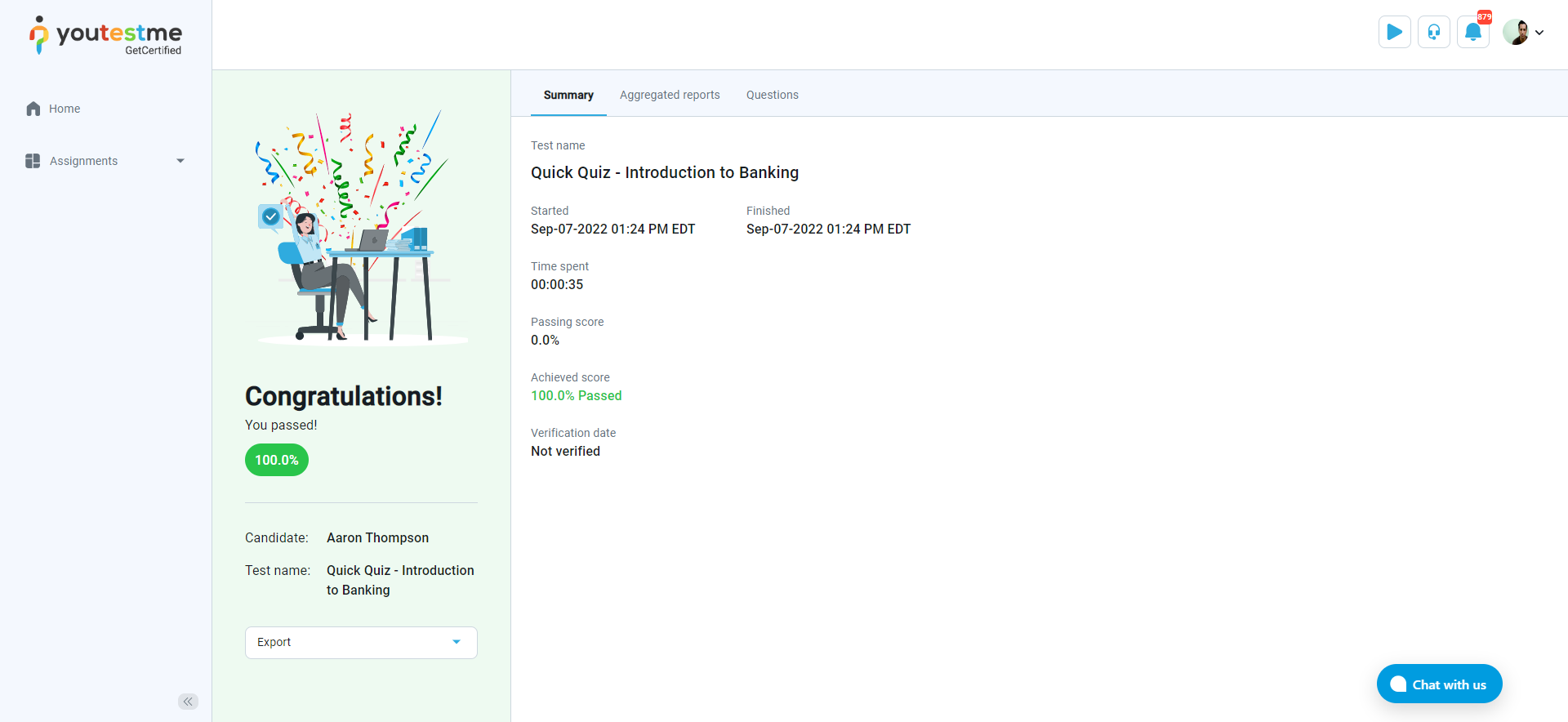This screenshot has height=722, width=1568.
Task: Open the Export dropdown
Action: click(x=361, y=643)
